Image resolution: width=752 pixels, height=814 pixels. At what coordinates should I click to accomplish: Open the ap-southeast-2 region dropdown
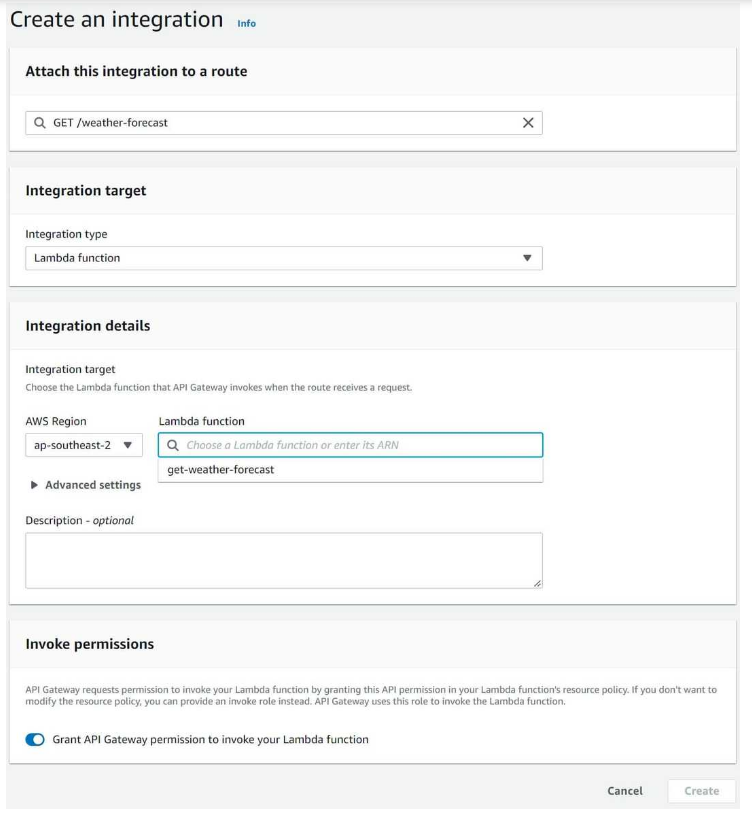[84, 445]
